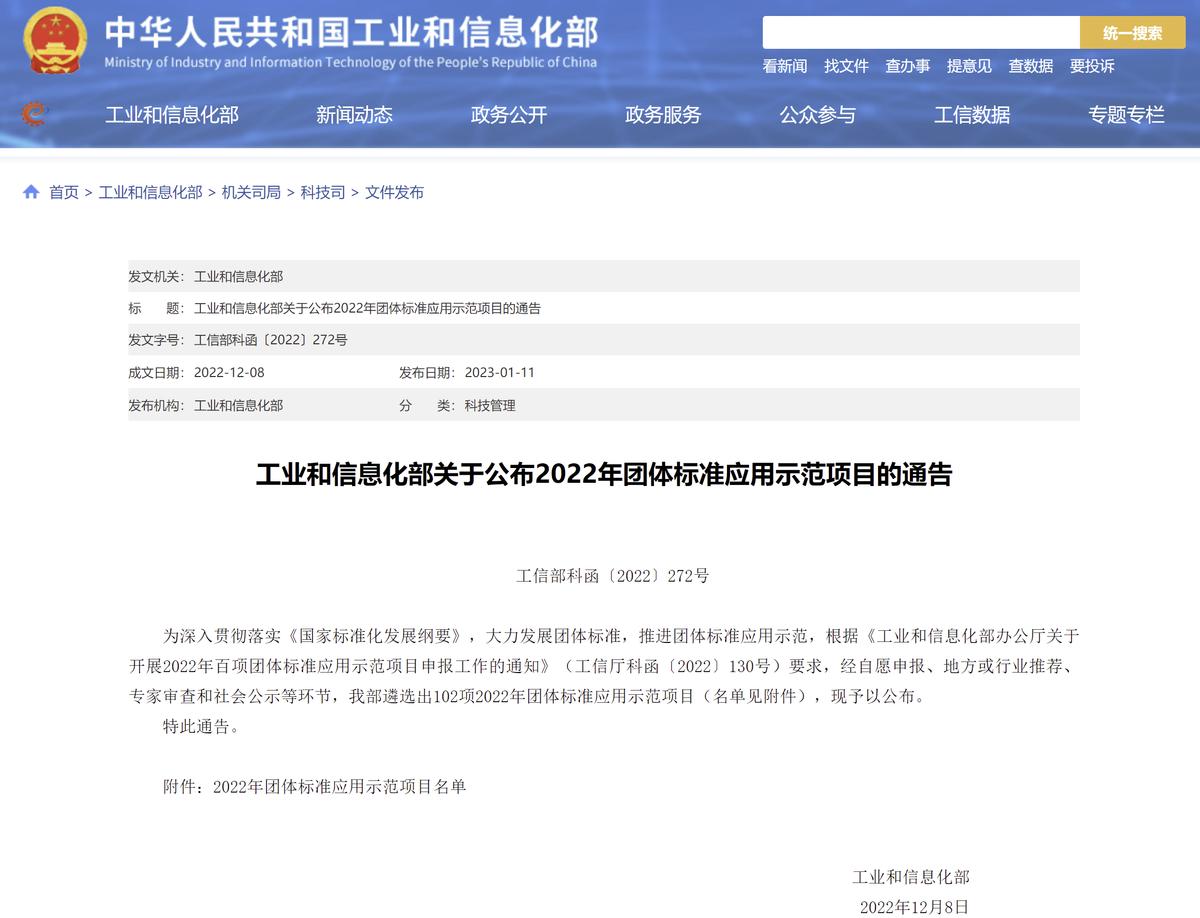Screen dimensions: 1200x918
Task: Click the 科技司 breadcrumb link
Action: pos(323,191)
